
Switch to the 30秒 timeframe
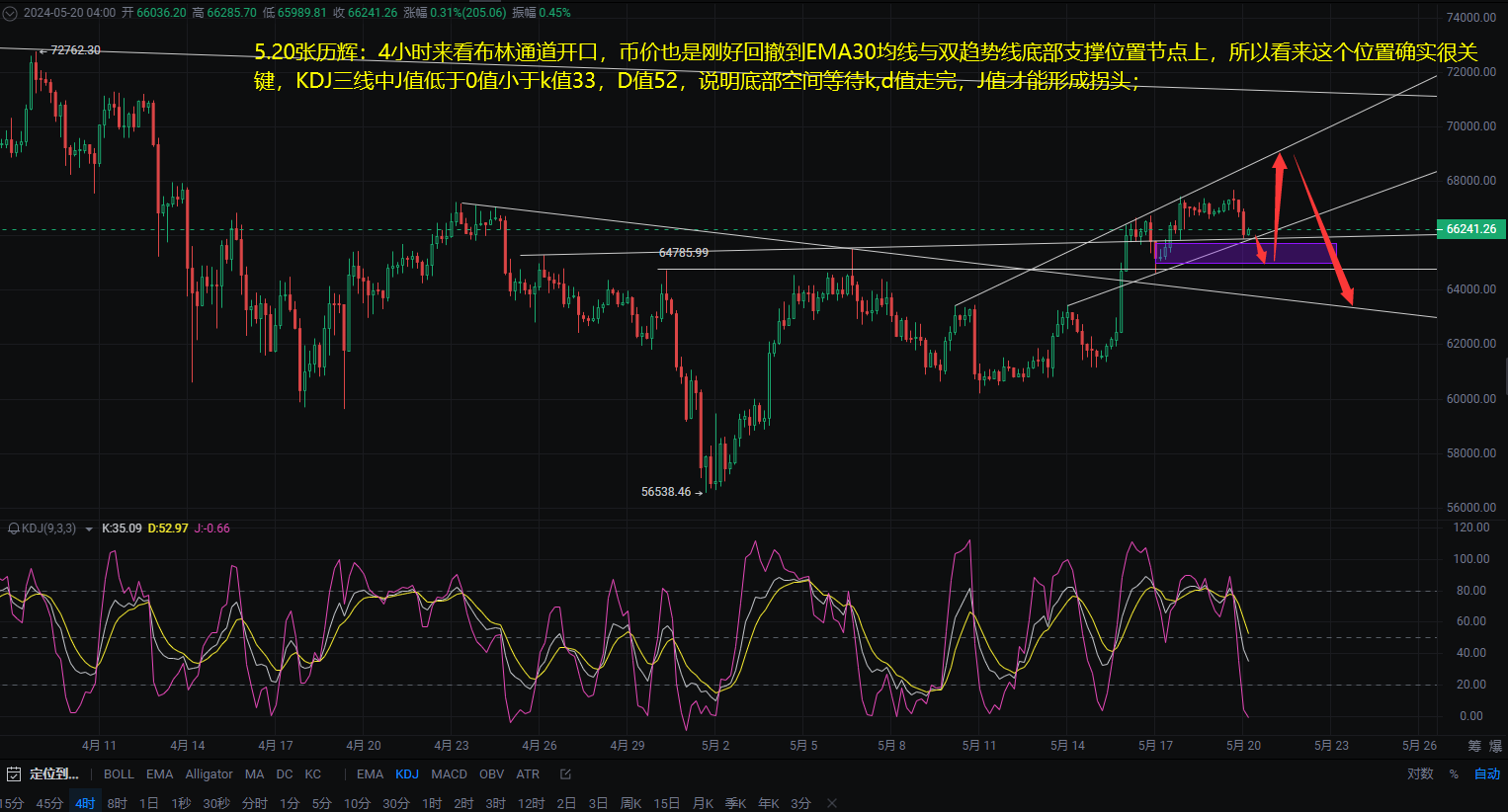tap(216, 803)
